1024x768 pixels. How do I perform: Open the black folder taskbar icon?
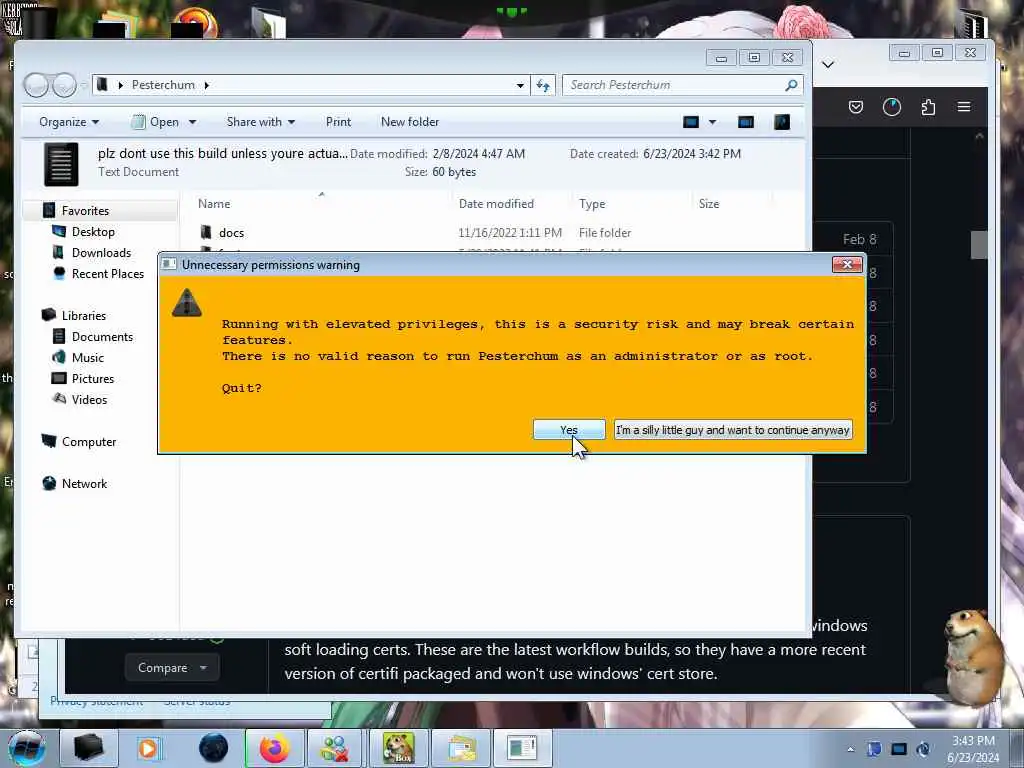pyautogui.click(x=88, y=748)
